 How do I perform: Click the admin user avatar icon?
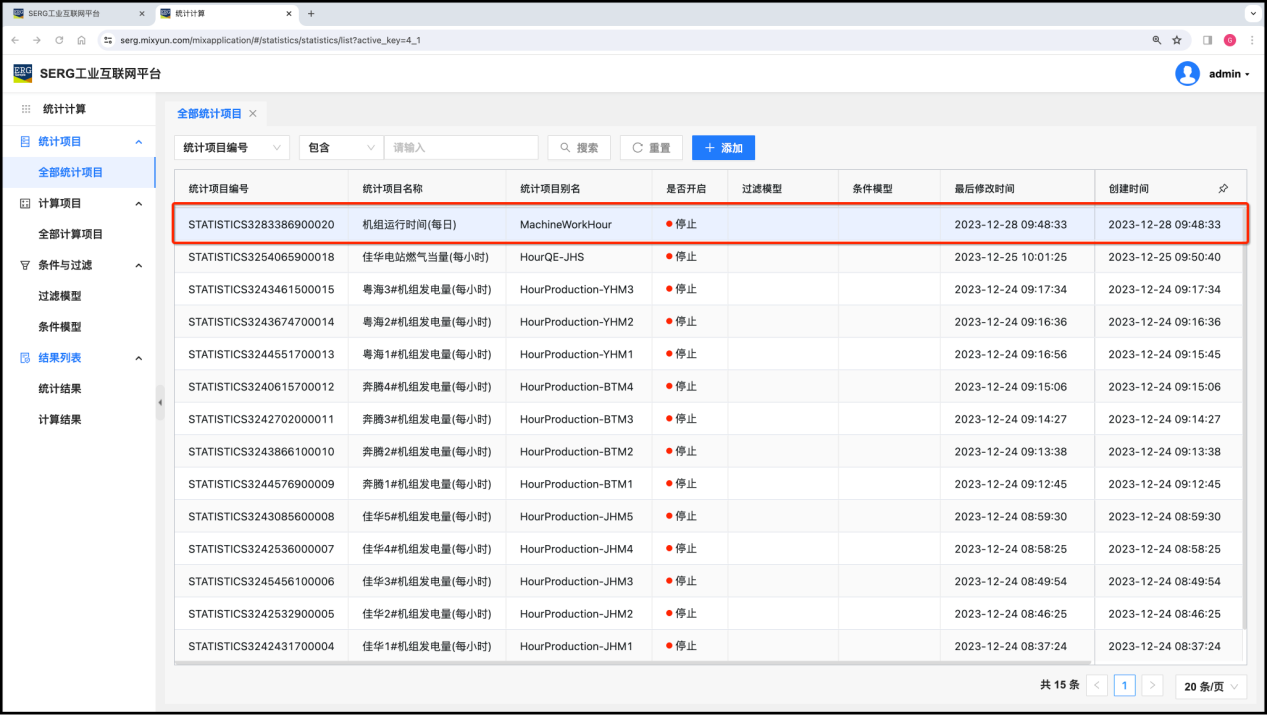1187,74
